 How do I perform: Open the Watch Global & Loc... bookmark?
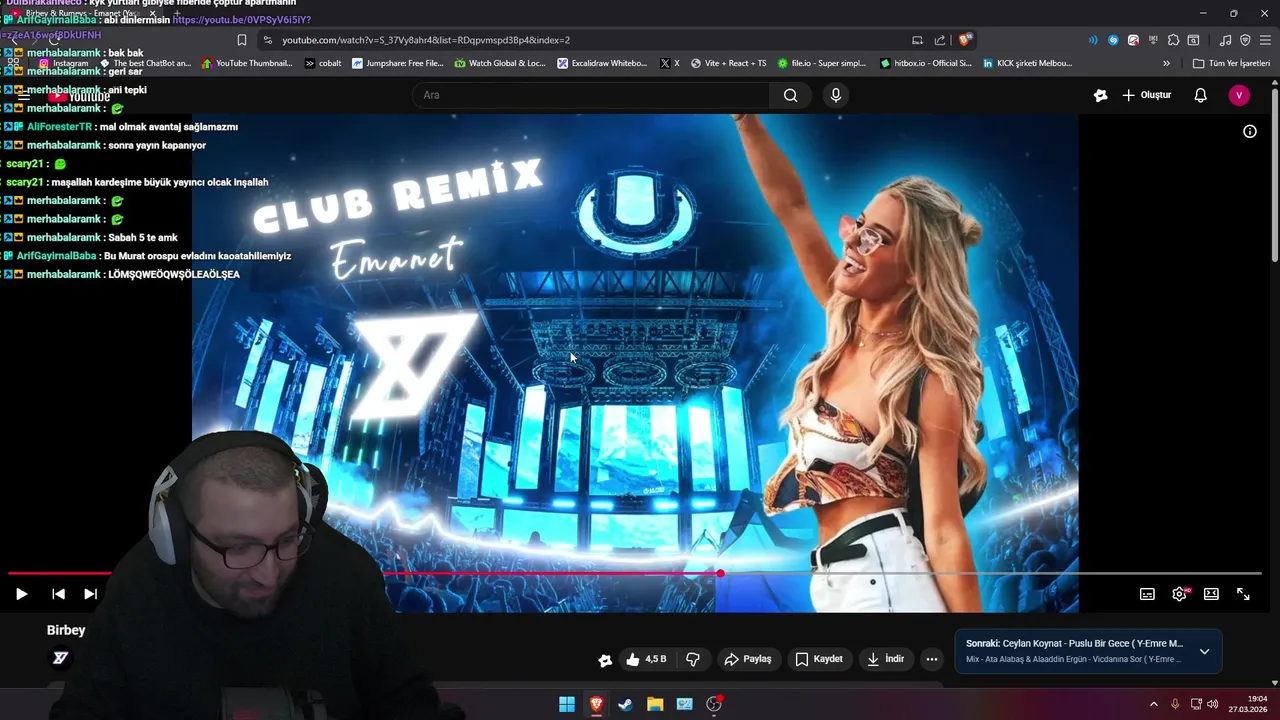[500, 63]
